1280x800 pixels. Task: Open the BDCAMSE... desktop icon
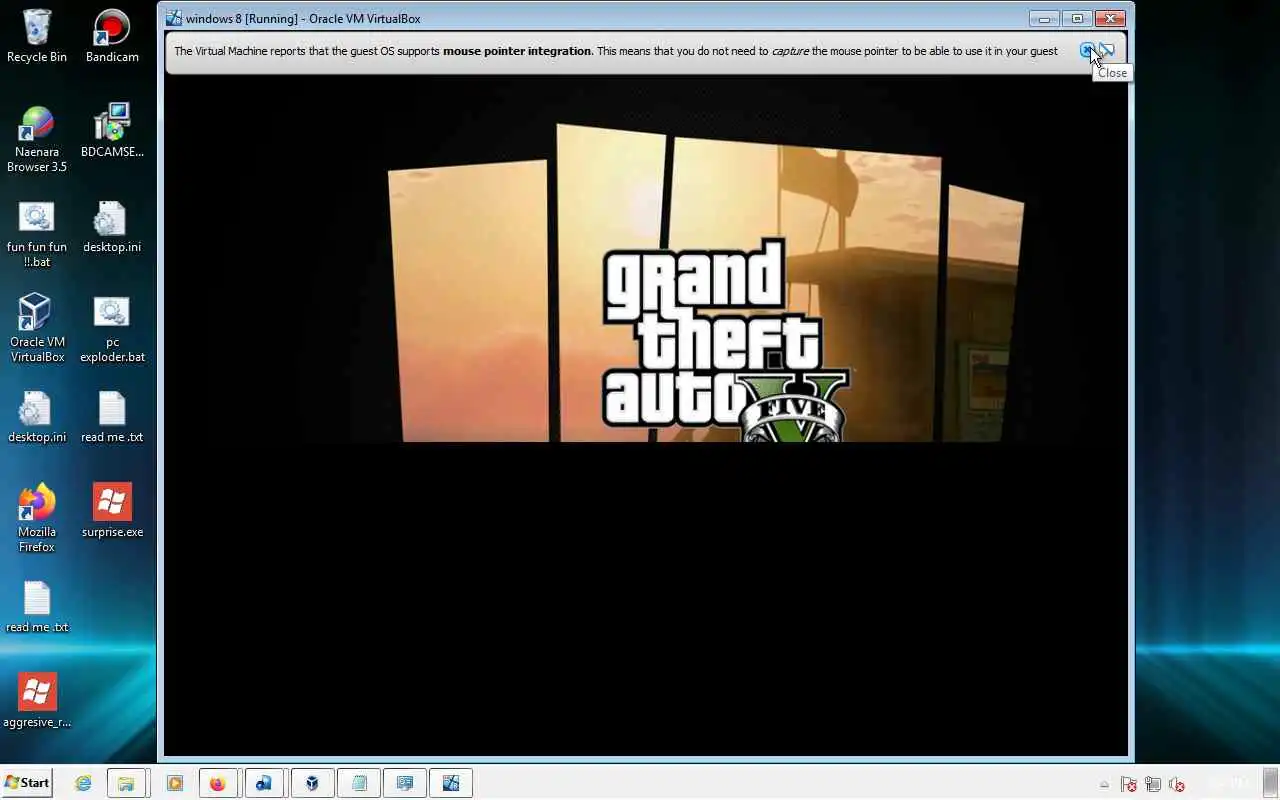point(112,131)
